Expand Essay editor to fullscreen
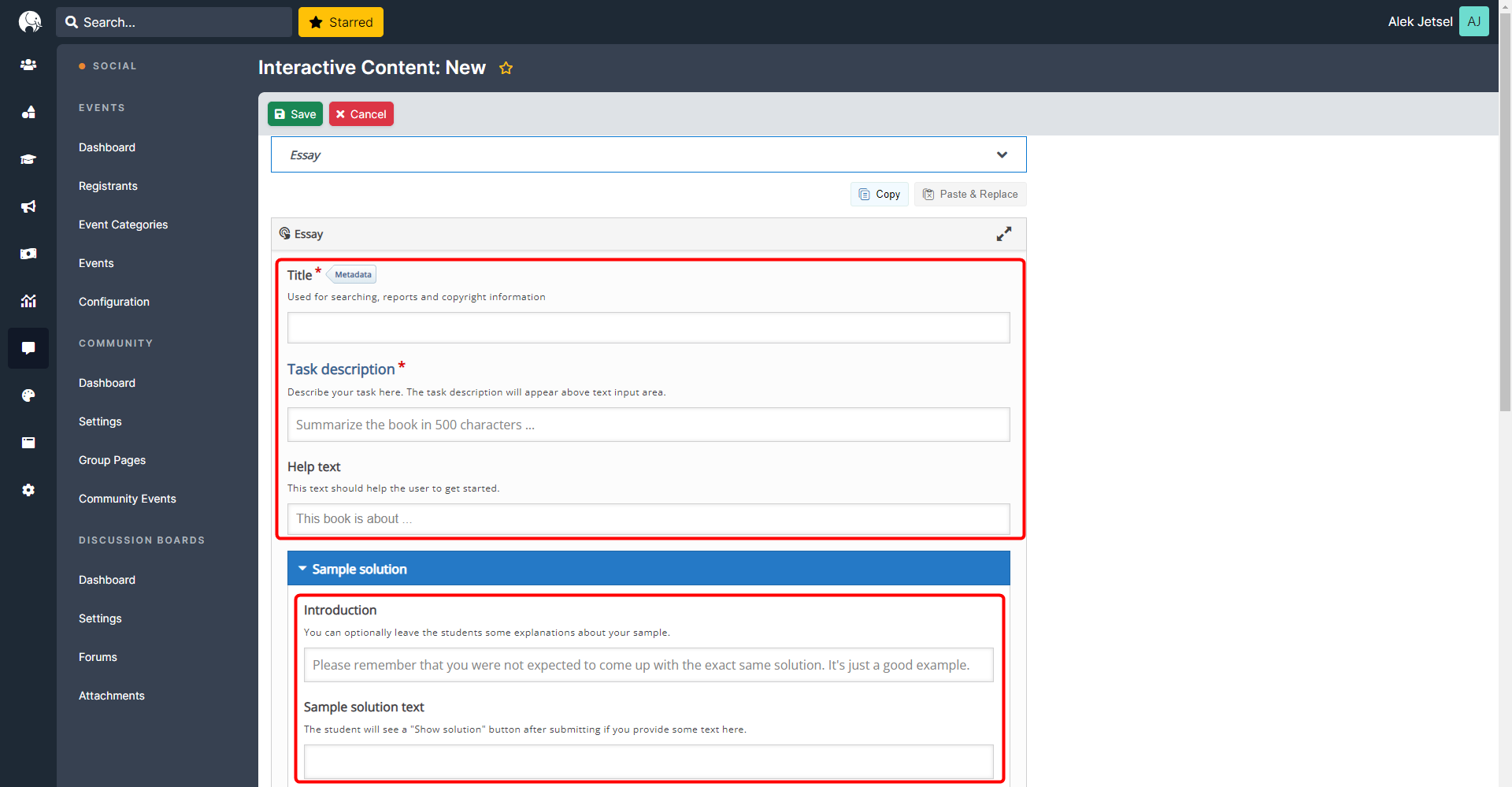This screenshot has width=1512, height=787. coord(1003,234)
